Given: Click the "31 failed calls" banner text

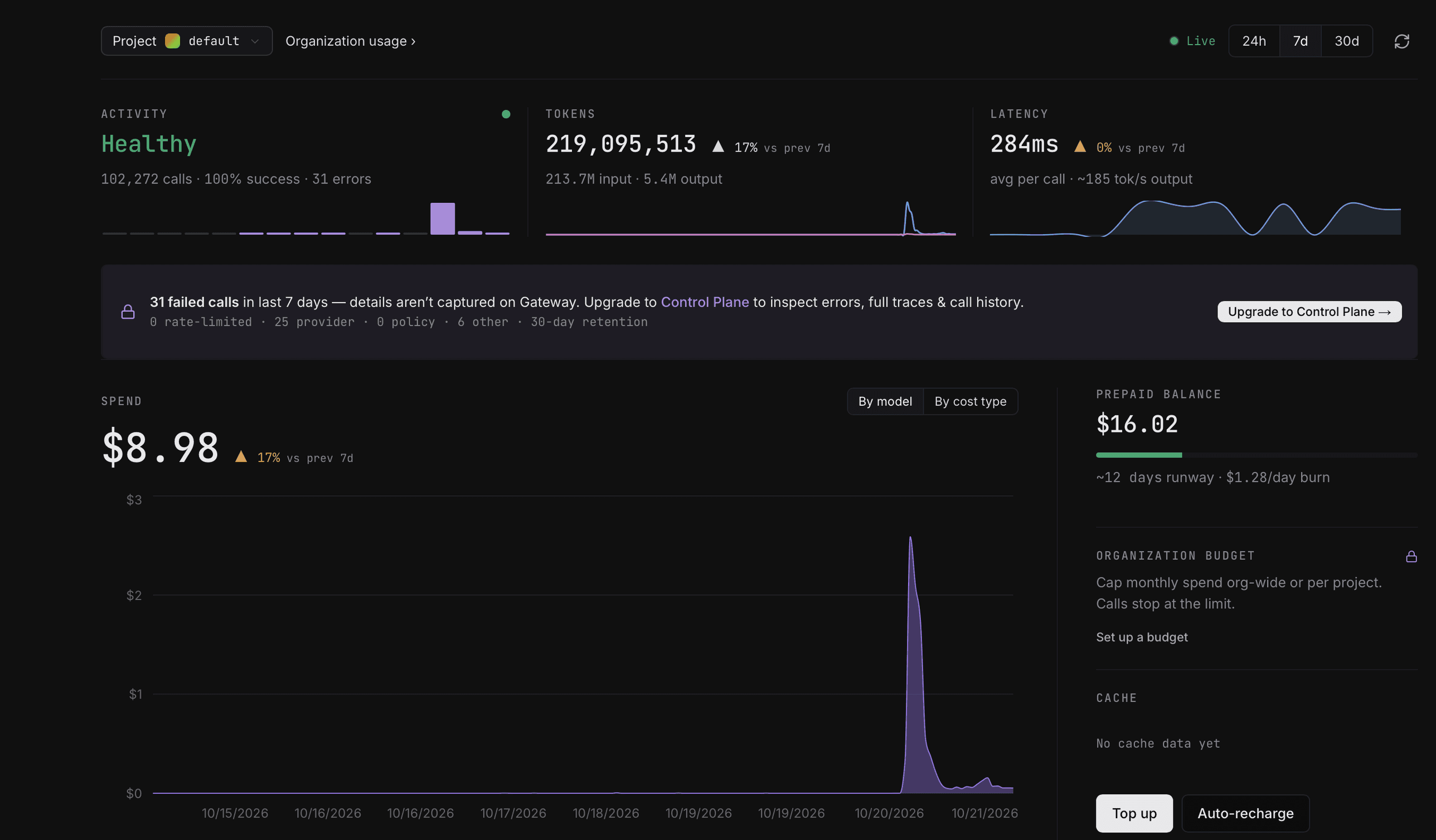Looking at the screenshot, I should click(195, 302).
